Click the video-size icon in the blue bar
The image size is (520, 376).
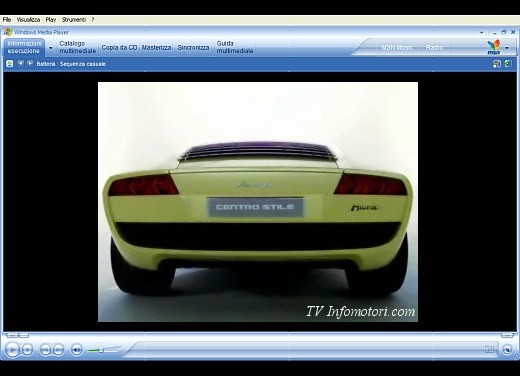pyautogui.click(x=497, y=64)
